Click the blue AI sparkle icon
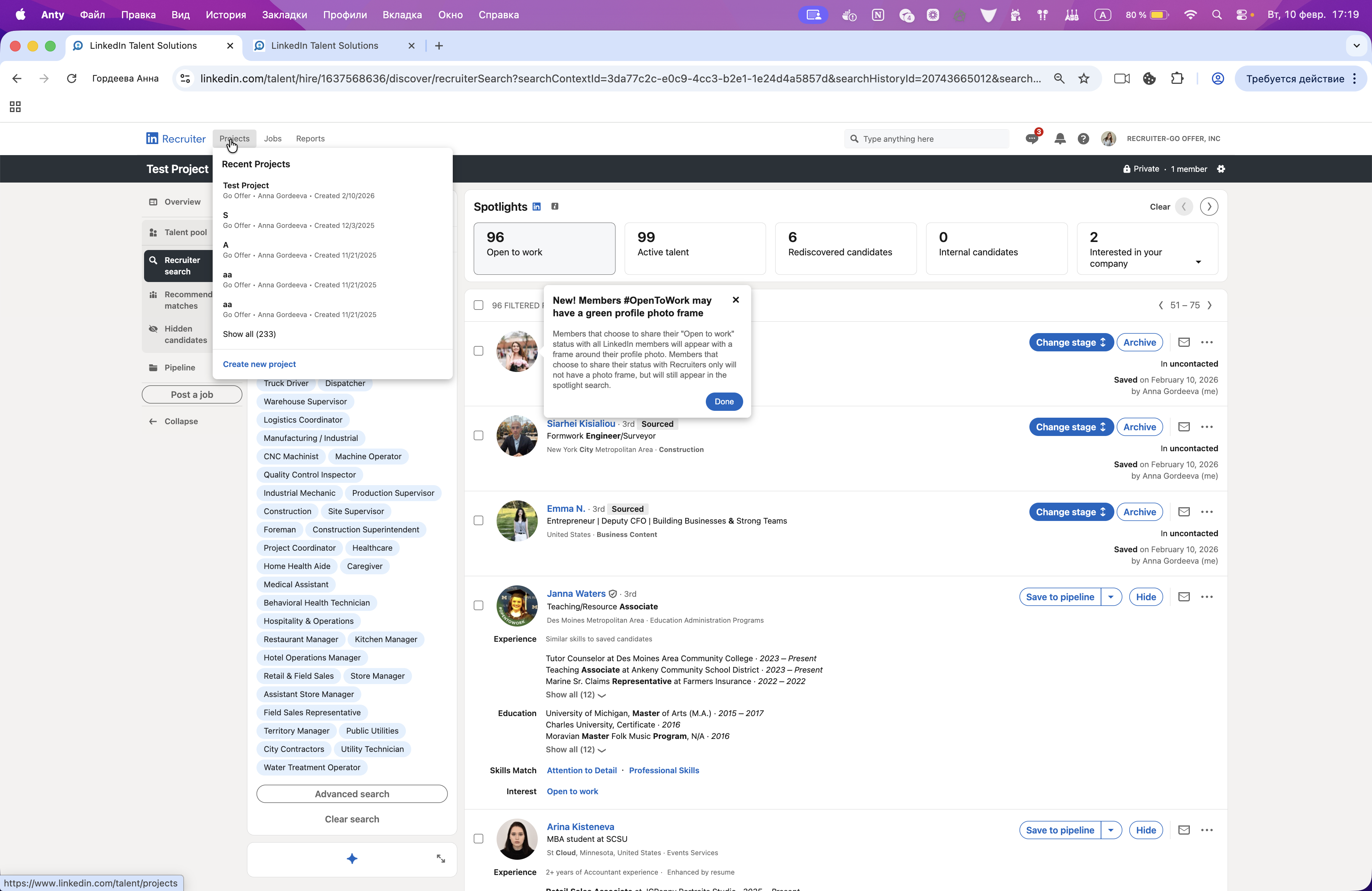The image size is (1372, 891). pos(352,859)
